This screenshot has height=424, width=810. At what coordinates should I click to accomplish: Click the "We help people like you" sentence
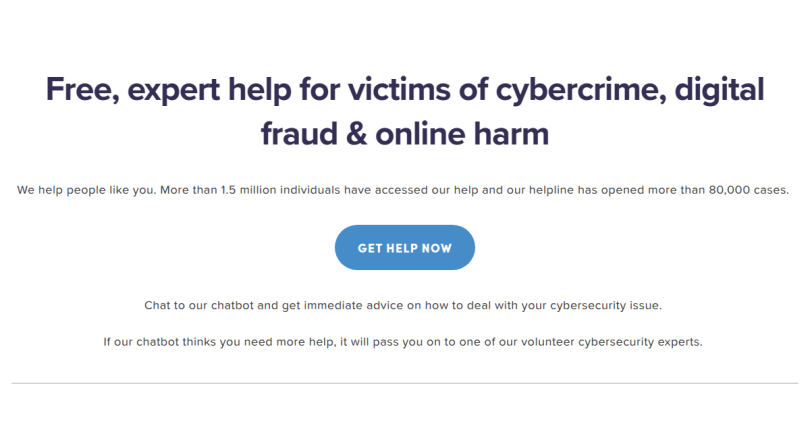coord(87,190)
